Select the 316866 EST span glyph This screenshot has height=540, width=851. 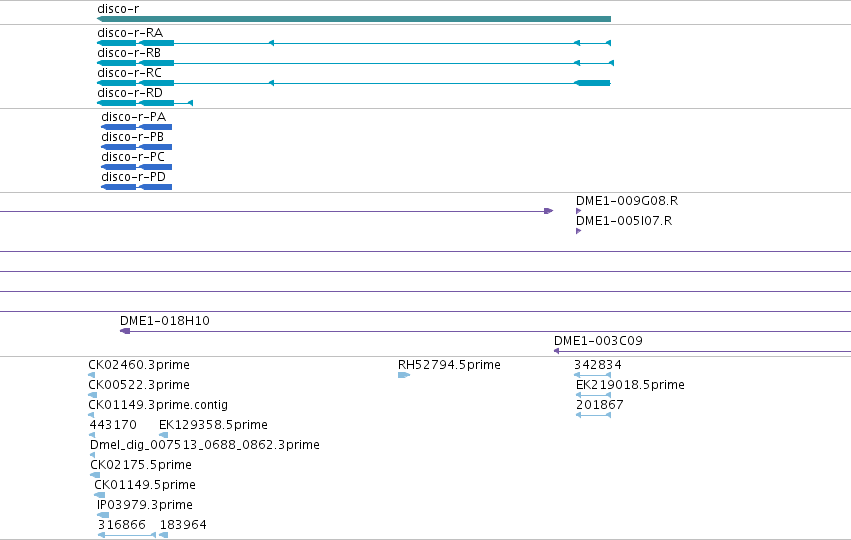coord(127,535)
